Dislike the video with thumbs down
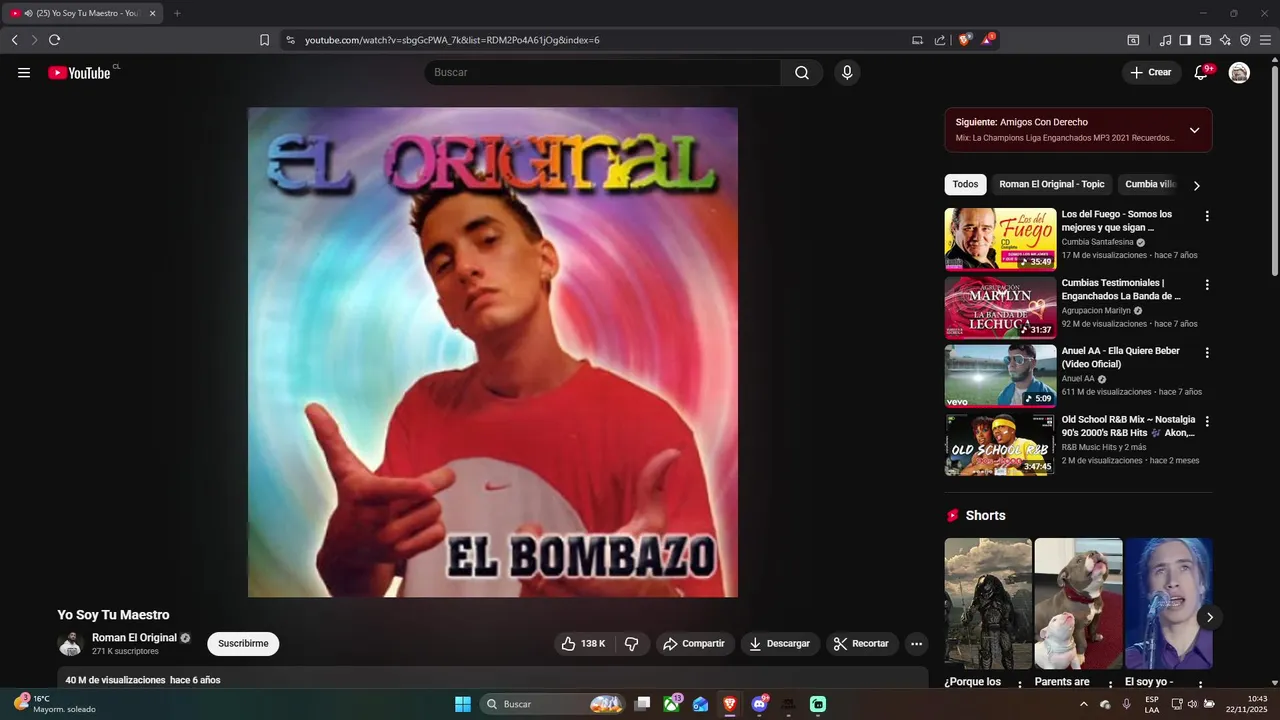 coord(632,644)
